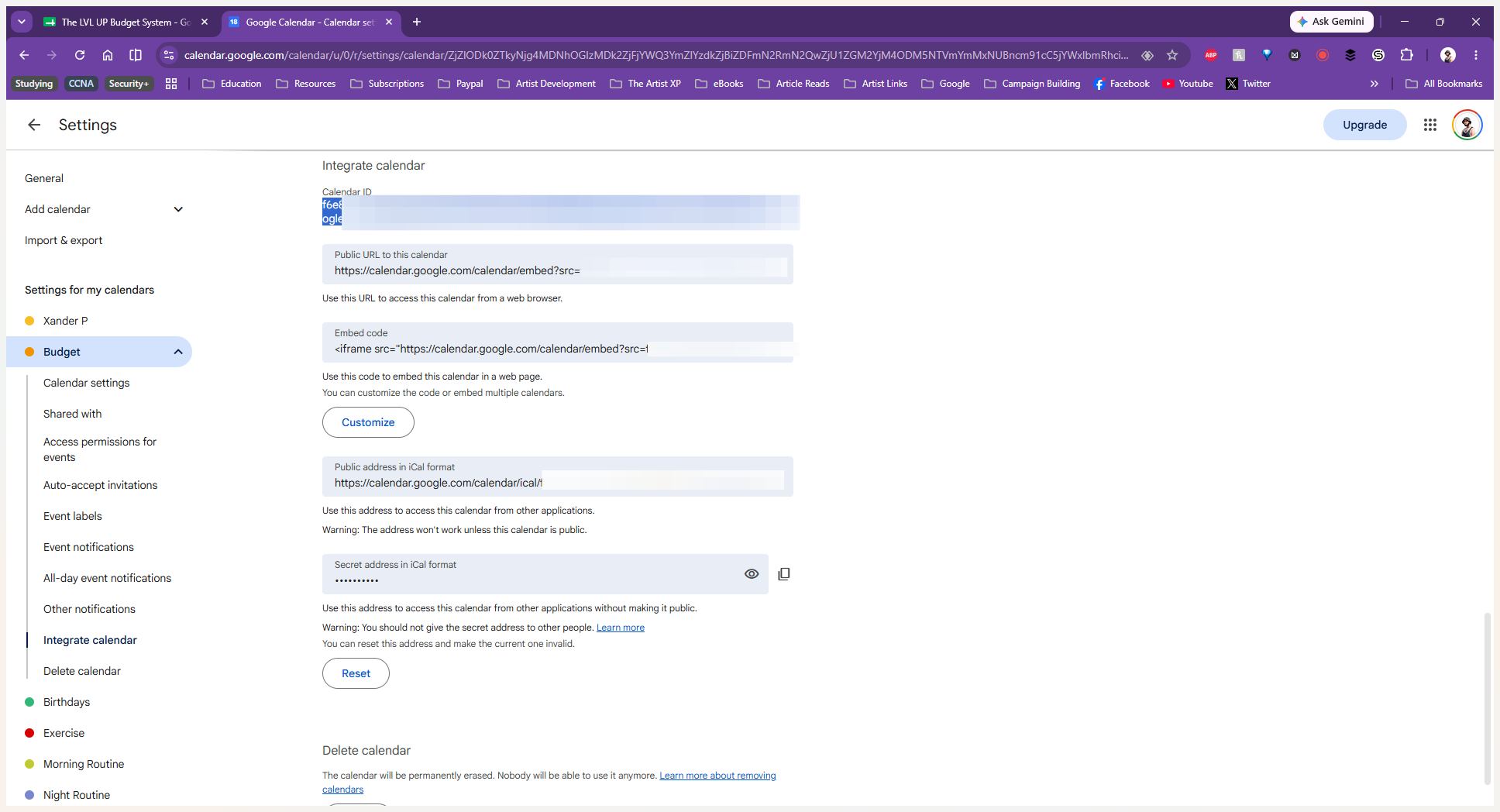The image size is (1500, 812).
Task: Collapse the Budget calendar settings
Action: 178,352
